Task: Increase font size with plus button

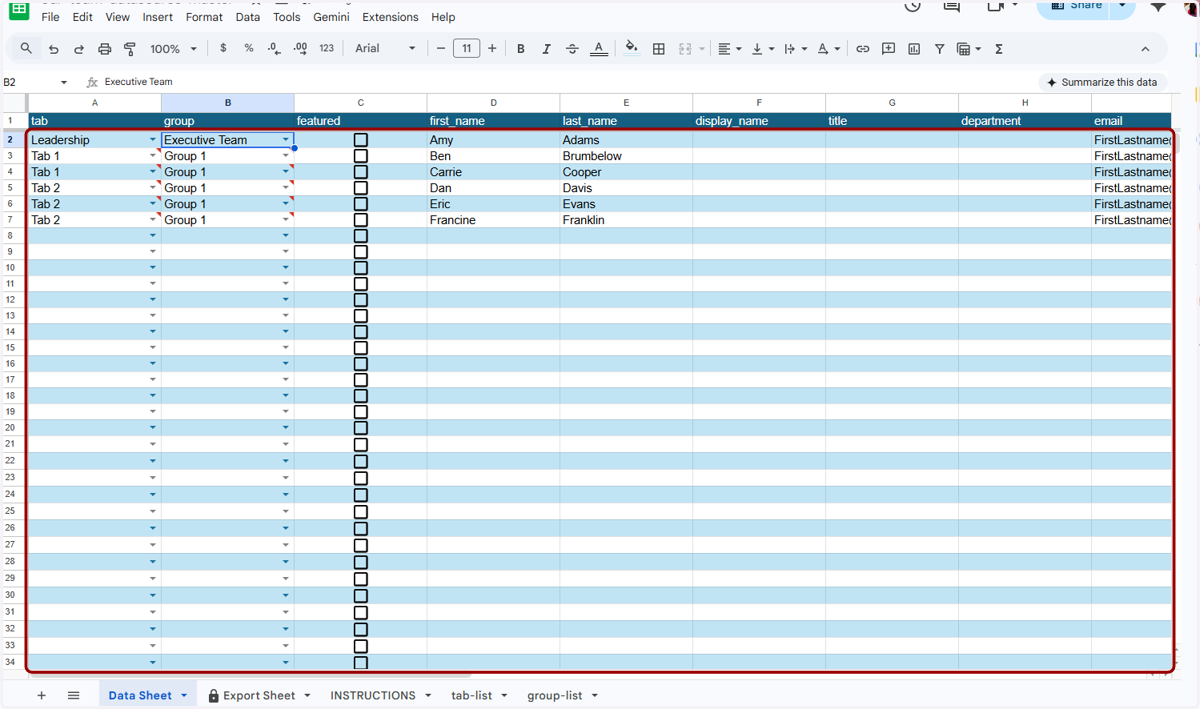Action: [492, 48]
